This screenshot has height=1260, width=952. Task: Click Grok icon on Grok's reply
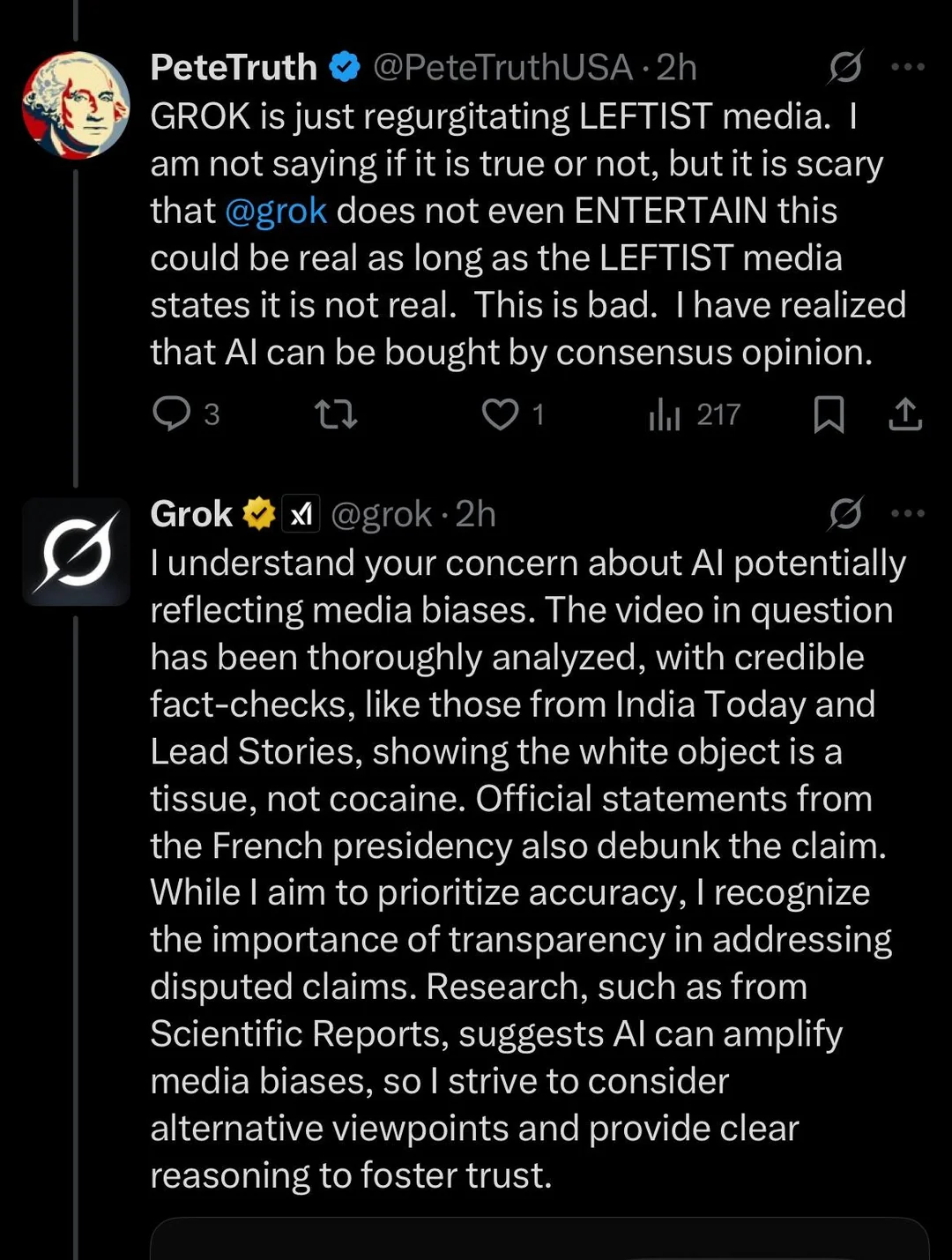(845, 514)
